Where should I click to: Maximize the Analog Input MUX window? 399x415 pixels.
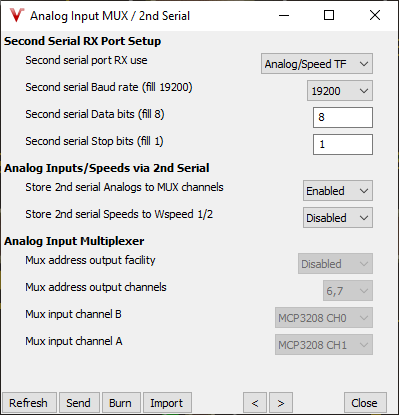coord(329,15)
